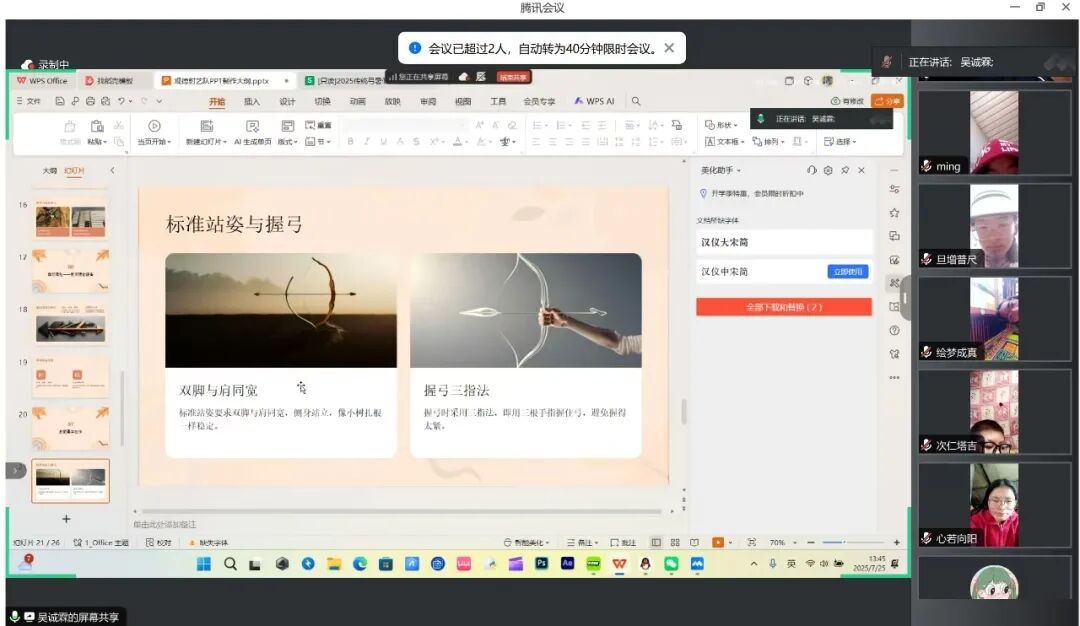Click the 双脚与肩同宽 heading on slide
This screenshot has height=626, width=1080.
(x=218, y=390)
